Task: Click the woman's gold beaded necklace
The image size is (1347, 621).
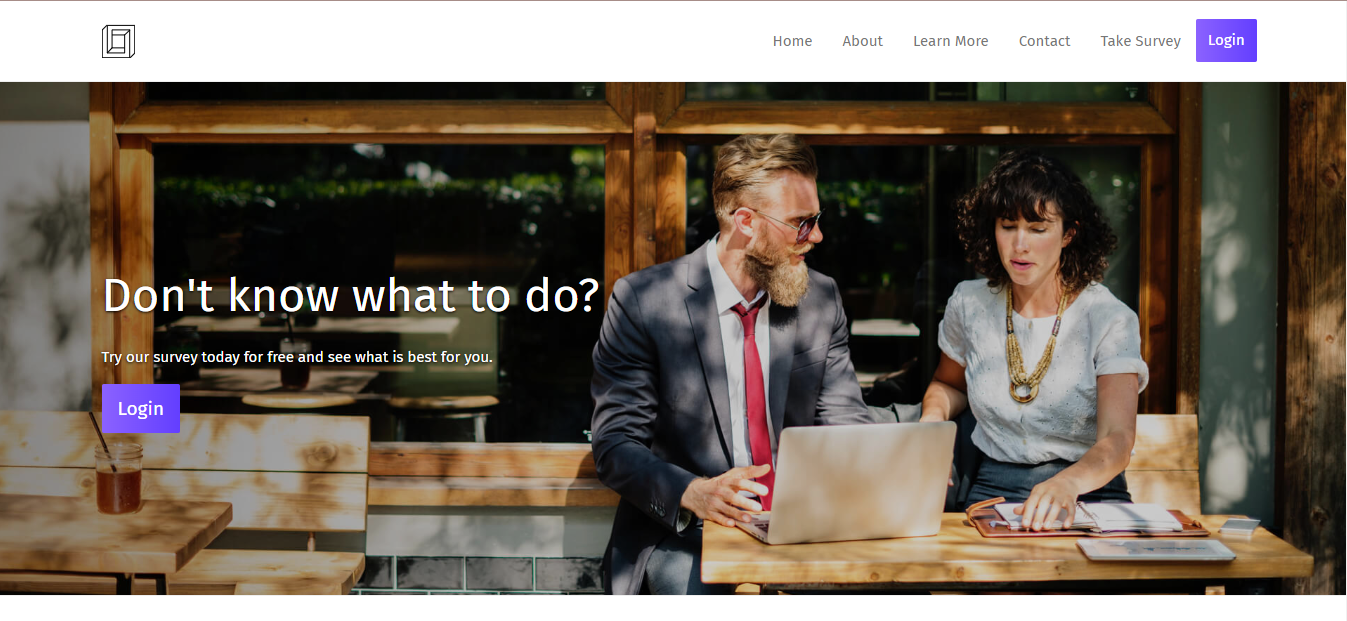Action: coord(1030,345)
